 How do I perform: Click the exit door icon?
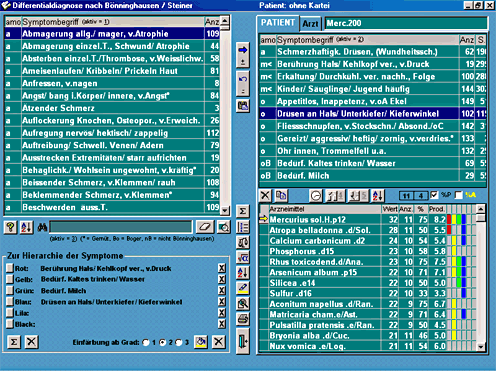243,341
